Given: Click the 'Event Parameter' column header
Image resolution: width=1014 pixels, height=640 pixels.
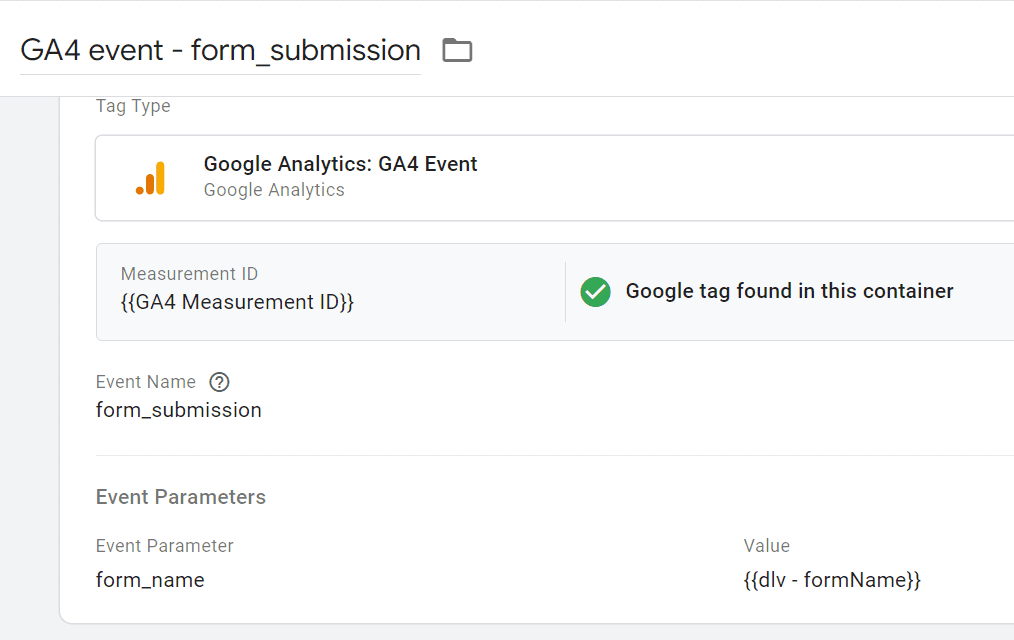Looking at the screenshot, I should click(165, 546).
